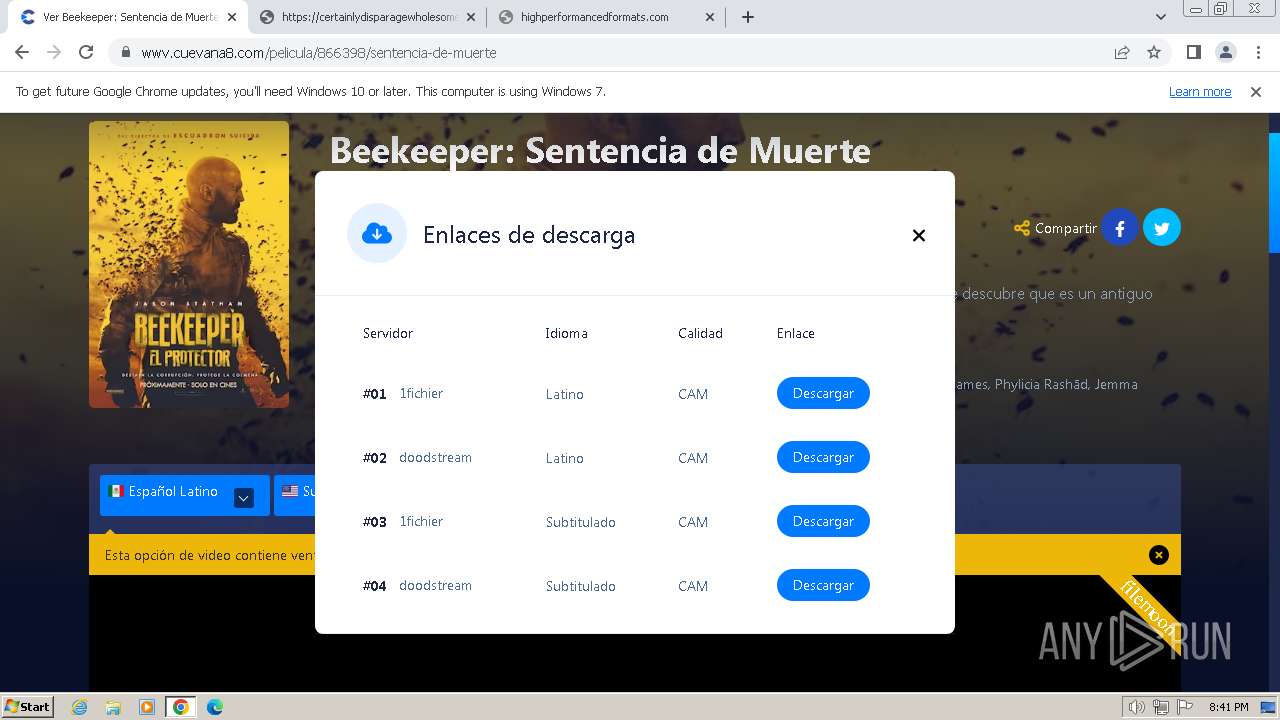This screenshot has width=1280, height=720.
Task: Open Windows Media Player from taskbar
Action: pyautogui.click(x=147, y=707)
